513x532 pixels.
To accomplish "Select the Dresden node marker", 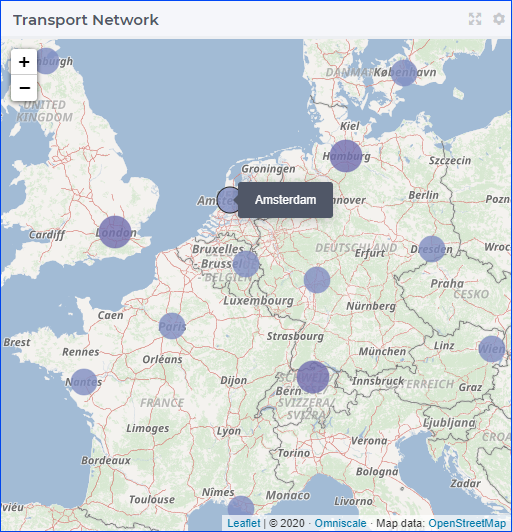I will (432, 249).
